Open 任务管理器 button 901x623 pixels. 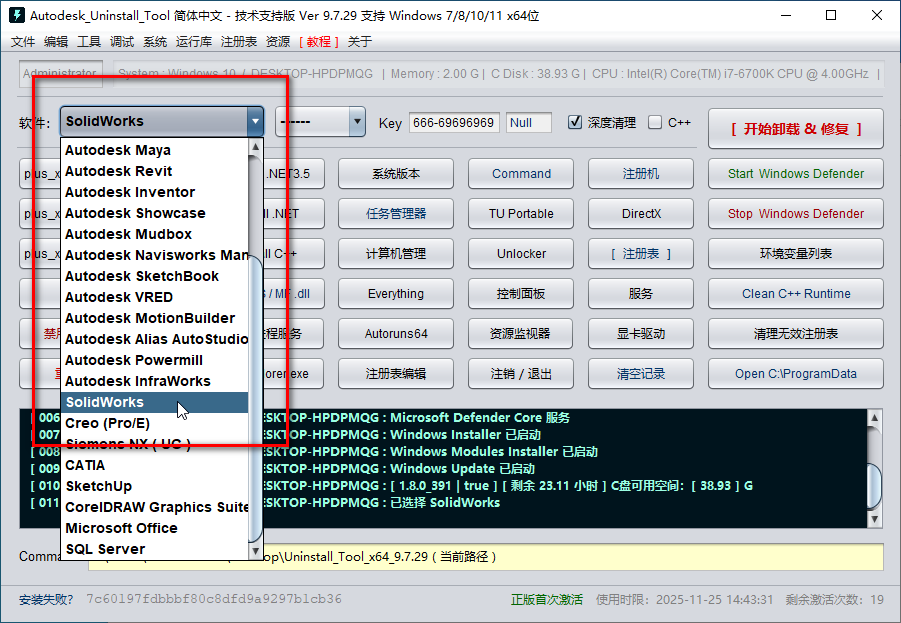tap(396, 214)
